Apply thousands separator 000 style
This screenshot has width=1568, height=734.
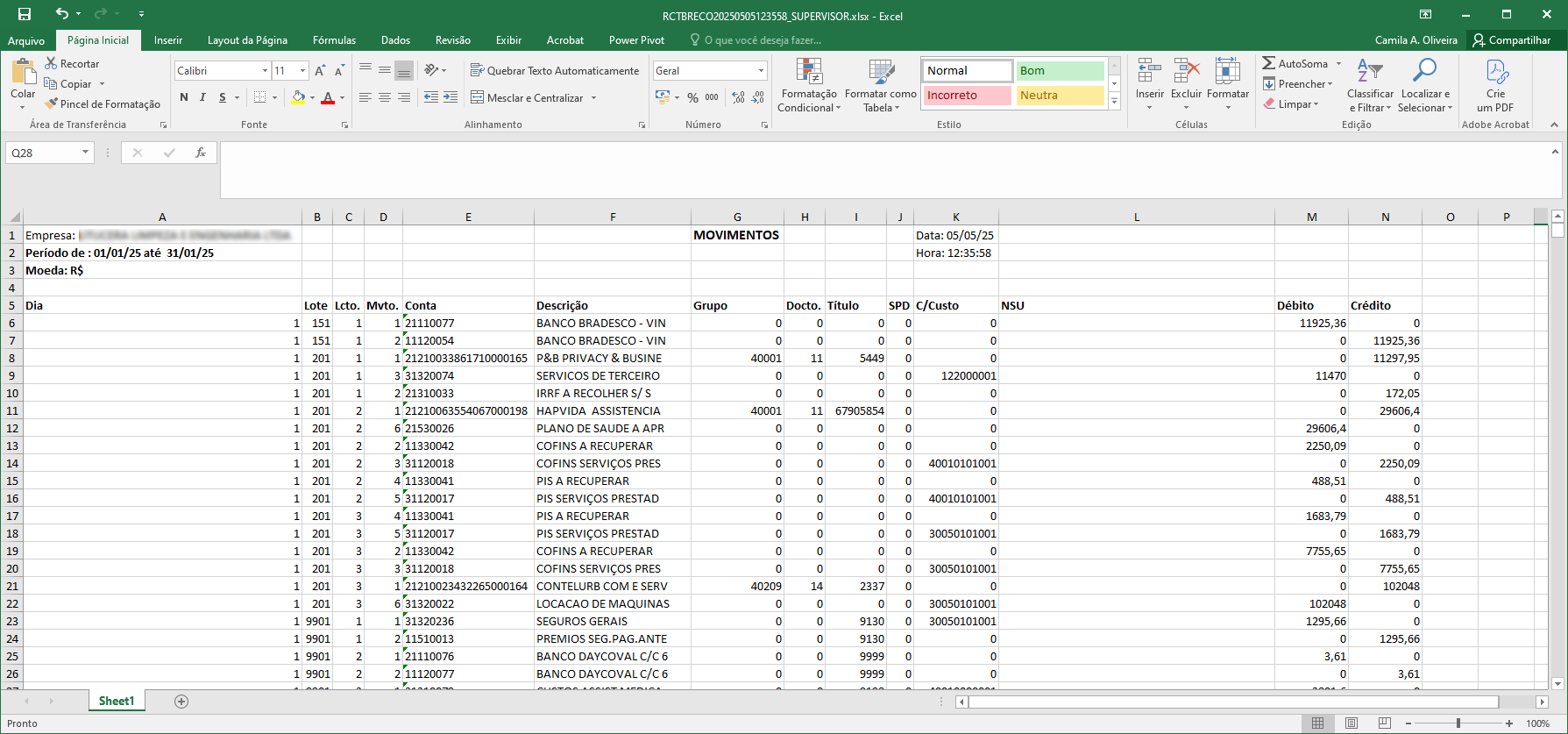point(712,97)
